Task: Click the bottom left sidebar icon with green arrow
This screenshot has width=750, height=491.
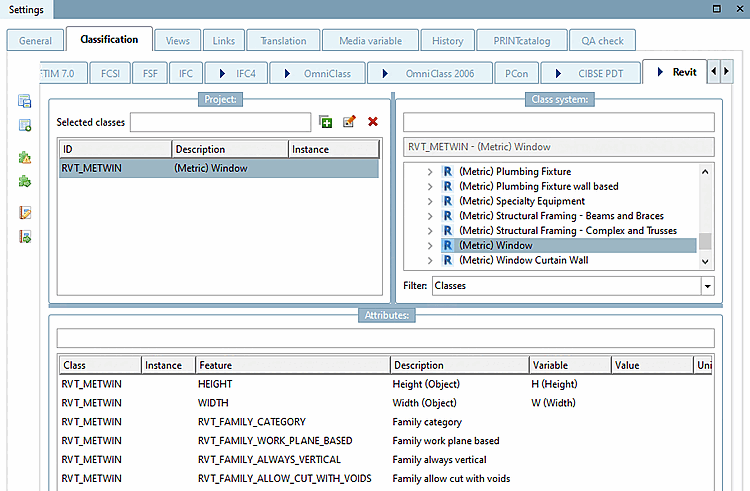Action: click(25, 237)
